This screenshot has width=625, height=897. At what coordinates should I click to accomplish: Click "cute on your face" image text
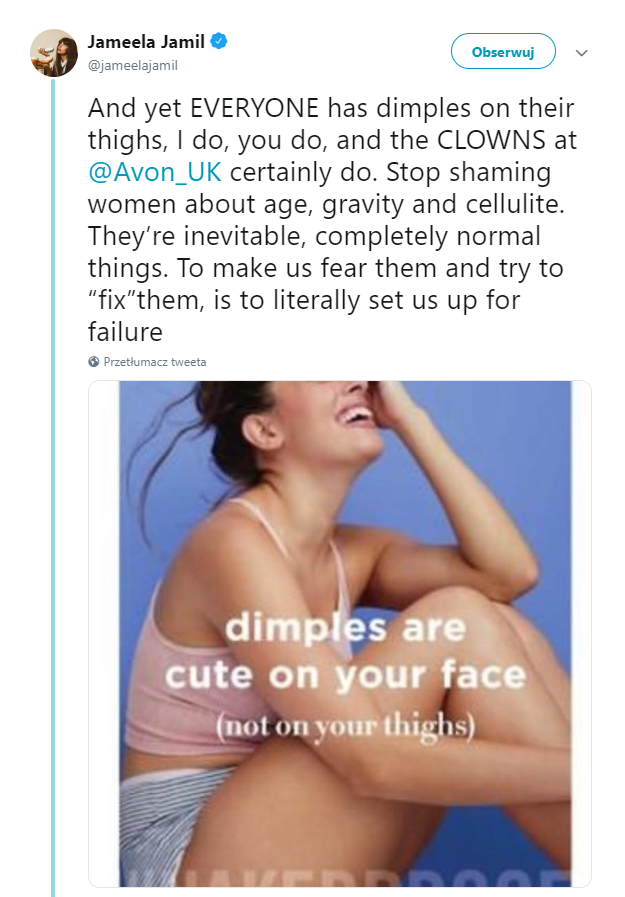tap(345, 675)
